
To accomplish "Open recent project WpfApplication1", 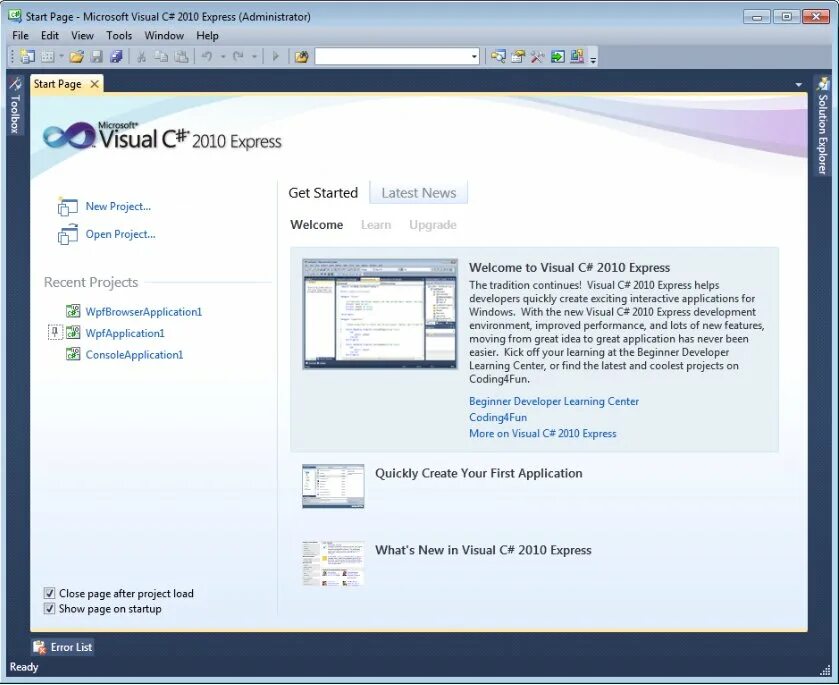I will pos(125,333).
